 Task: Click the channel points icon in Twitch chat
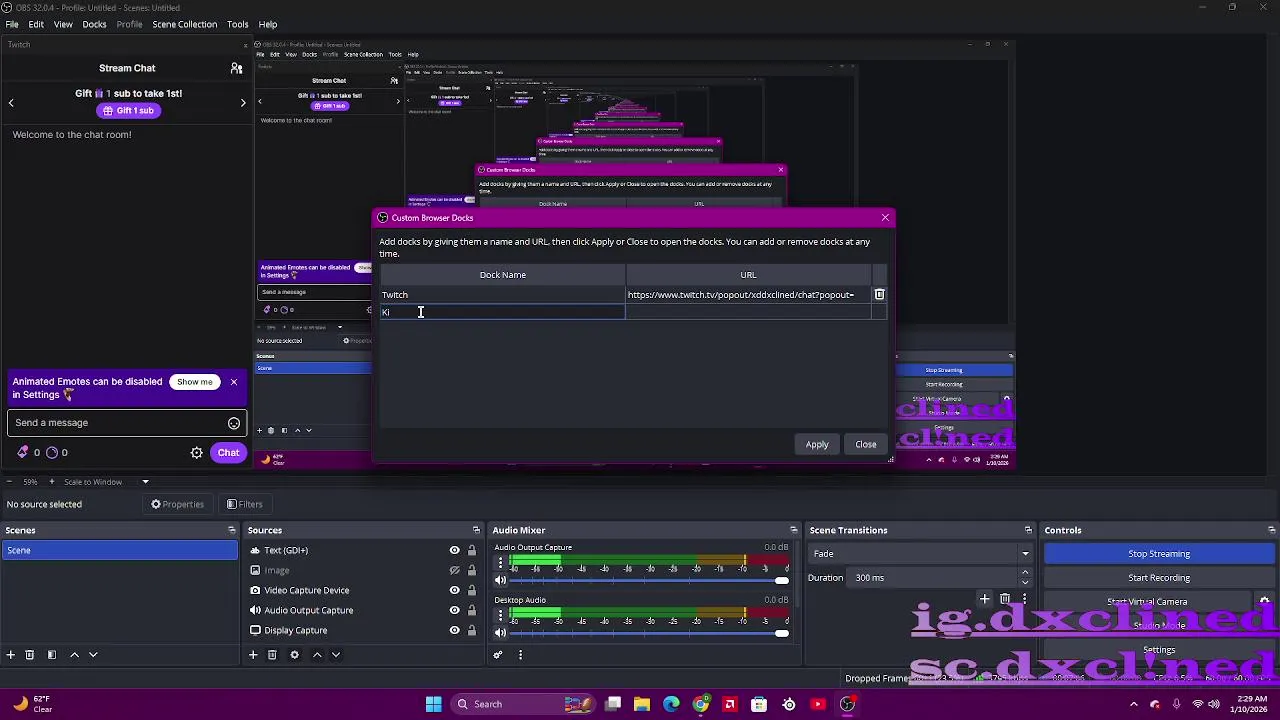click(52, 452)
